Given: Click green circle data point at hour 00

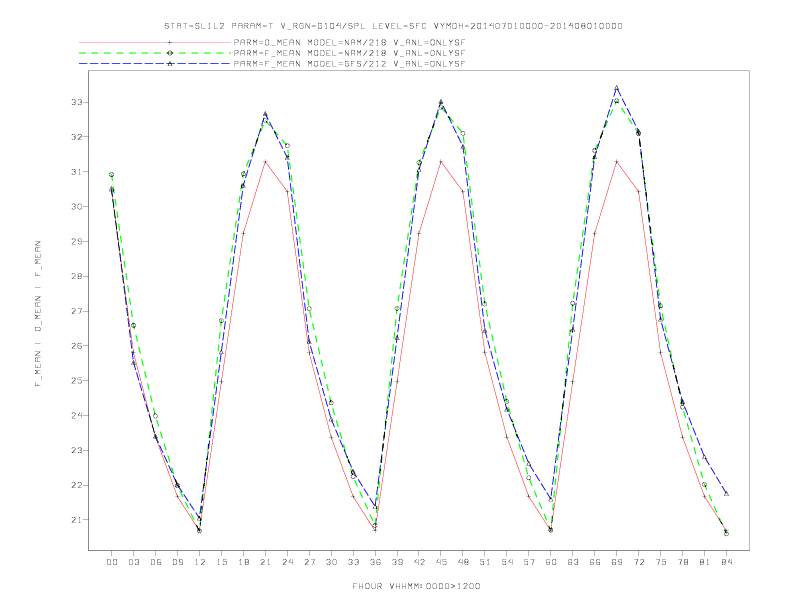Looking at the screenshot, I should [x=112, y=175].
